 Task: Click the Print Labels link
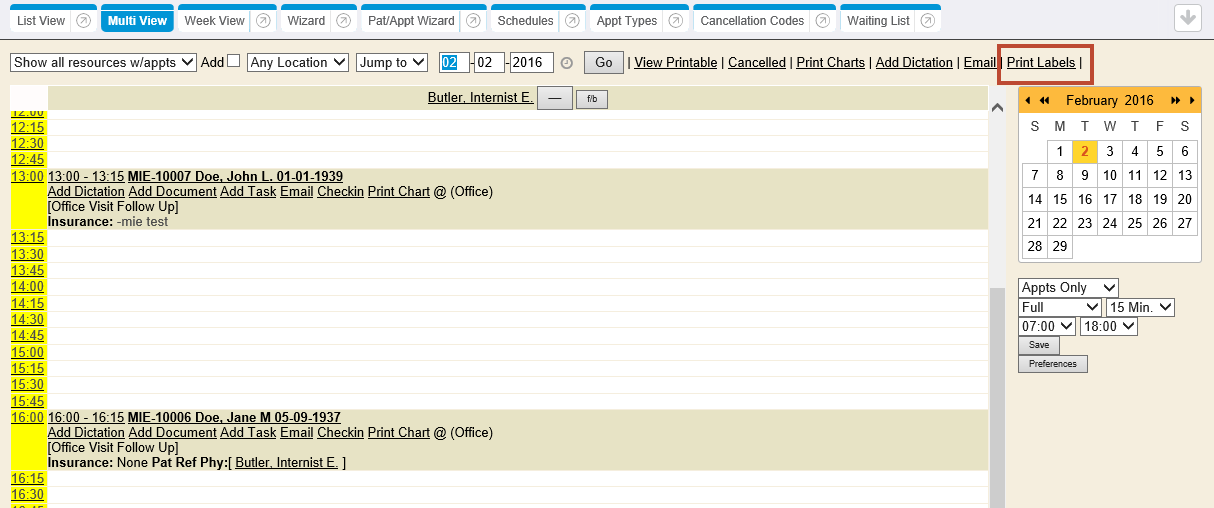point(1041,62)
